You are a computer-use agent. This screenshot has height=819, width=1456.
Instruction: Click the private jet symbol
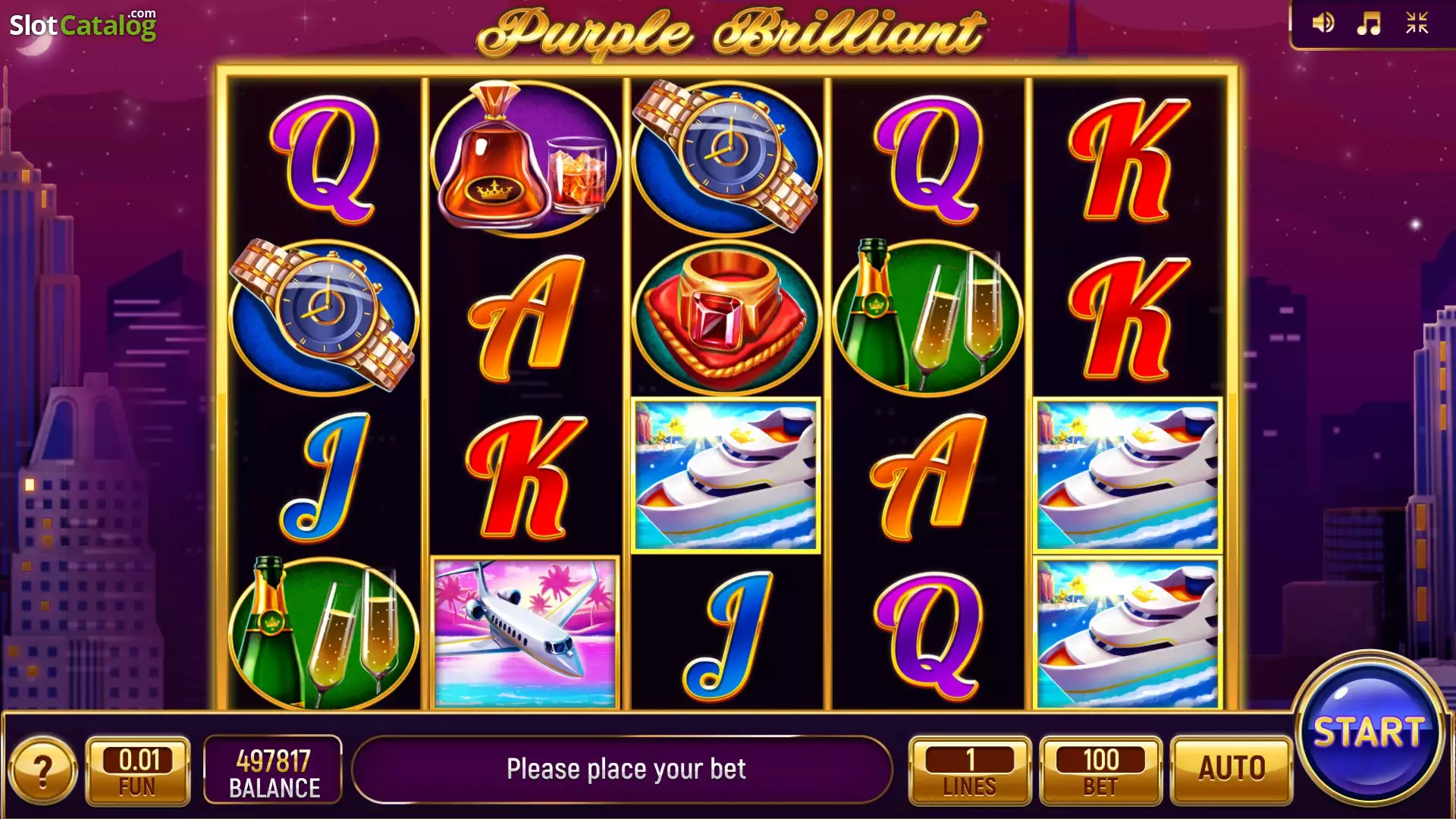[526, 634]
